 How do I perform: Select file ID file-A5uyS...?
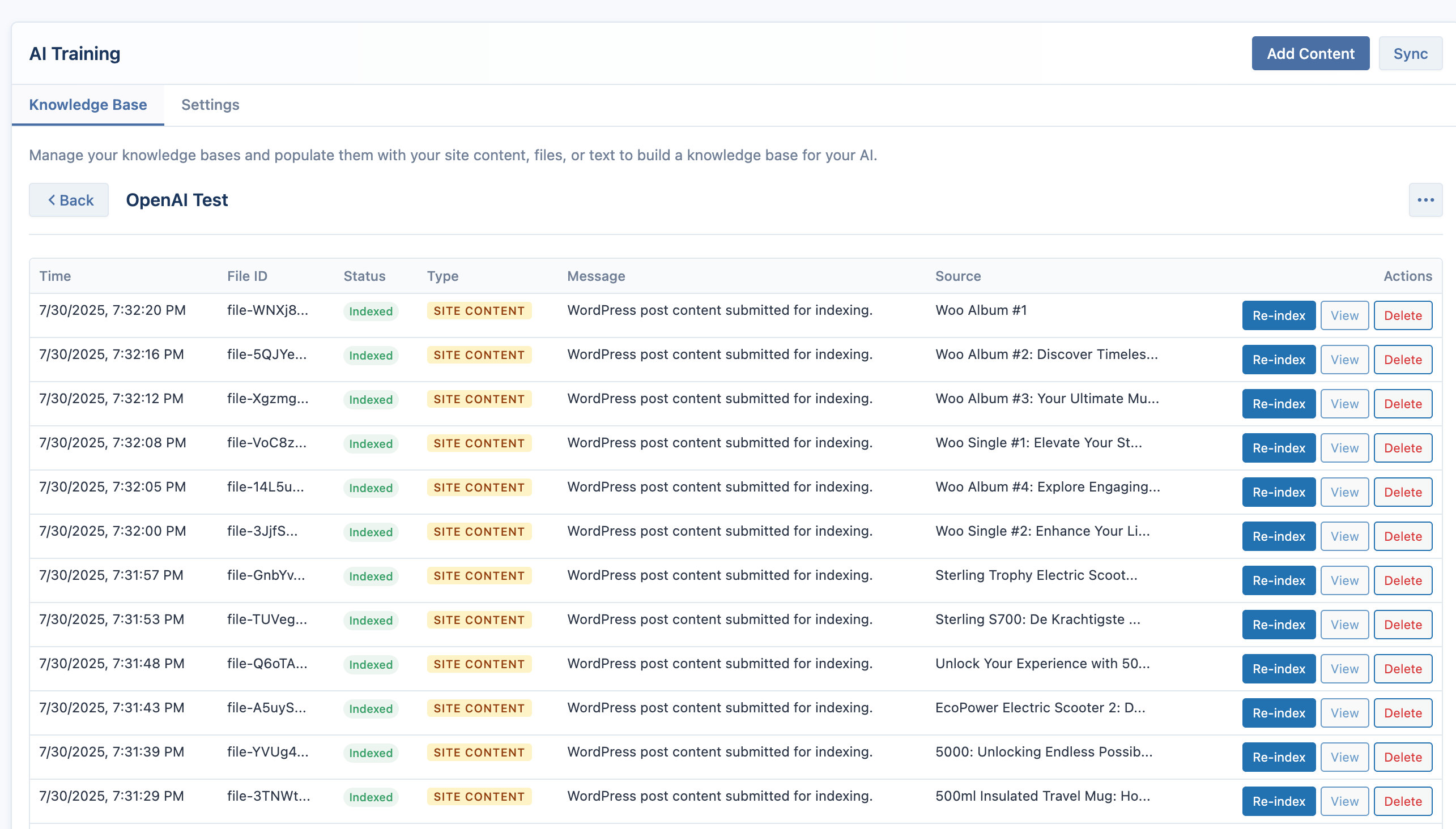pos(267,708)
